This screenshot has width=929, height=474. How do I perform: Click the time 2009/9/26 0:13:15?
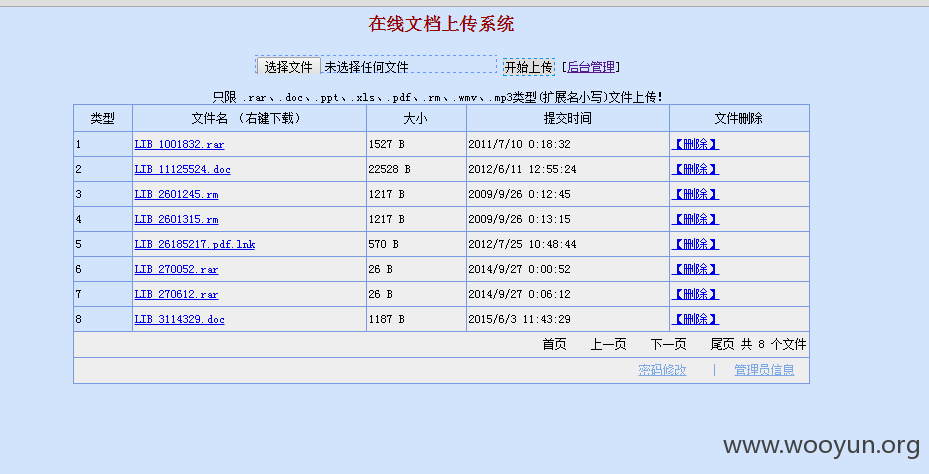click(520, 219)
